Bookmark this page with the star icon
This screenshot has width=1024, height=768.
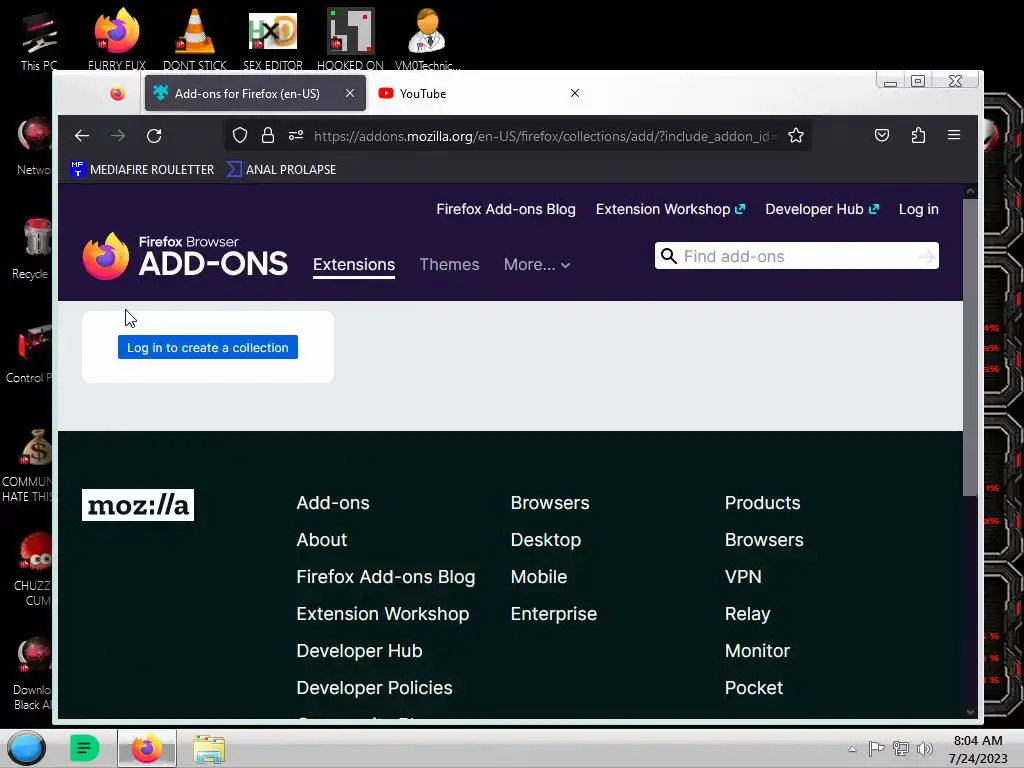click(795, 135)
